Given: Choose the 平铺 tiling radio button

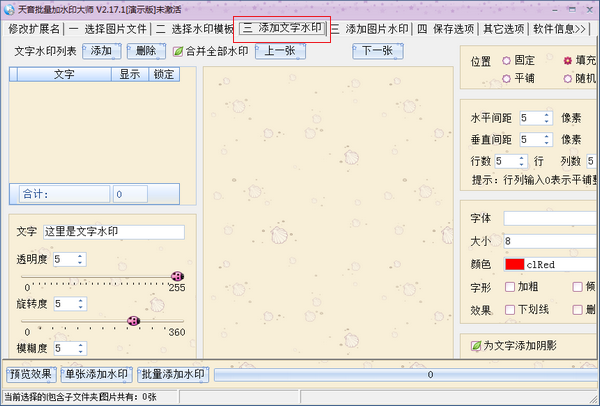Looking at the screenshot, I should tap(506, 78).
